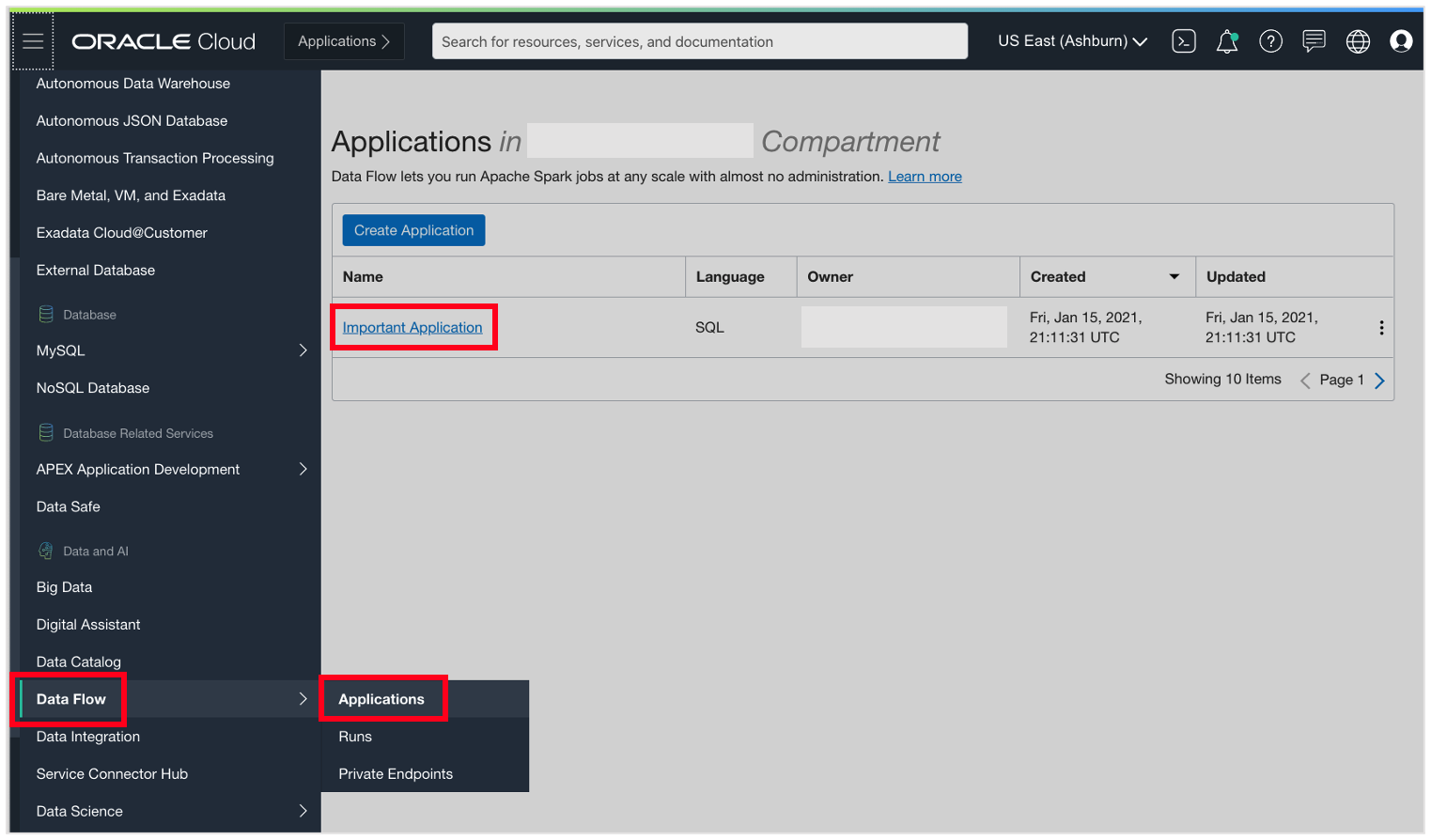The width and height of the screenshot is (1431, 840).
Task: Open Big Data menu item
Action: [64, 587]
